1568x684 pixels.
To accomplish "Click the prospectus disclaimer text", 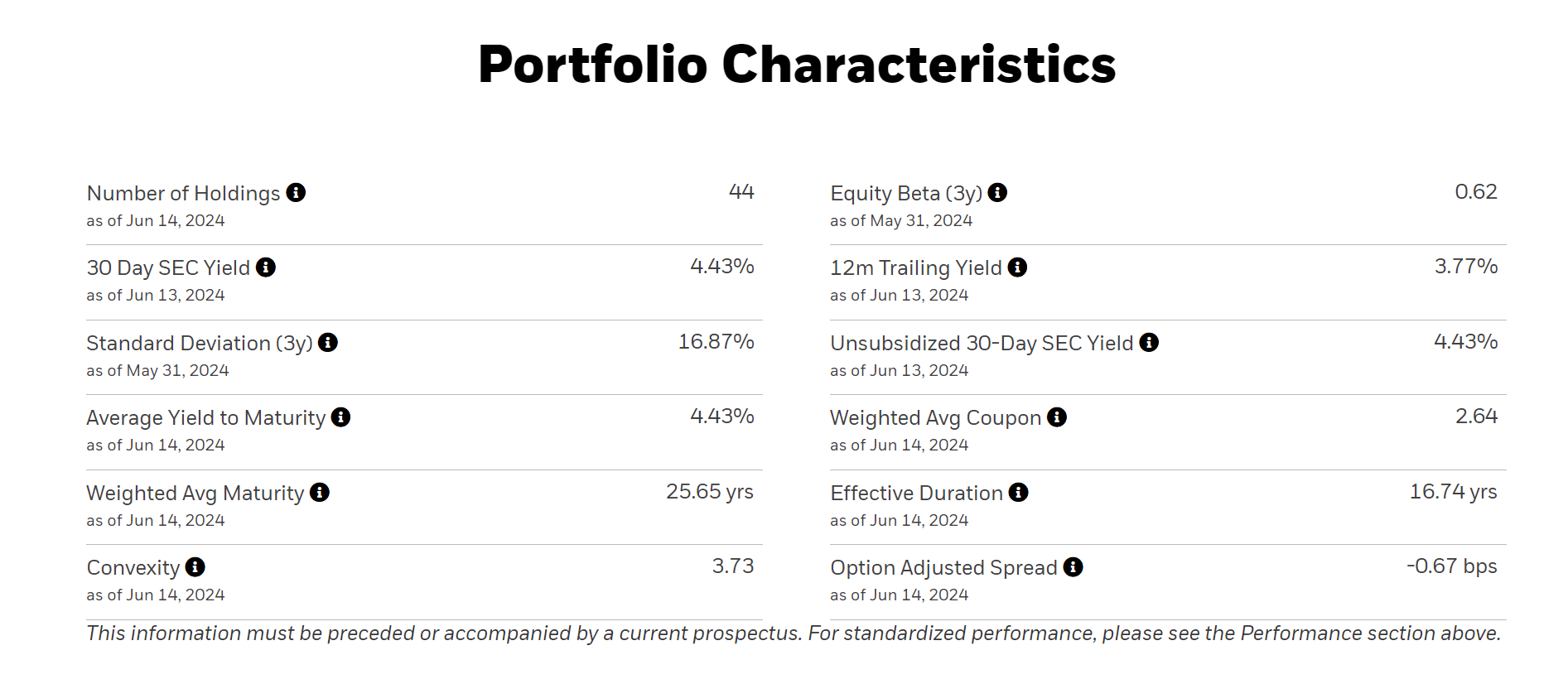I will point(794,633).
